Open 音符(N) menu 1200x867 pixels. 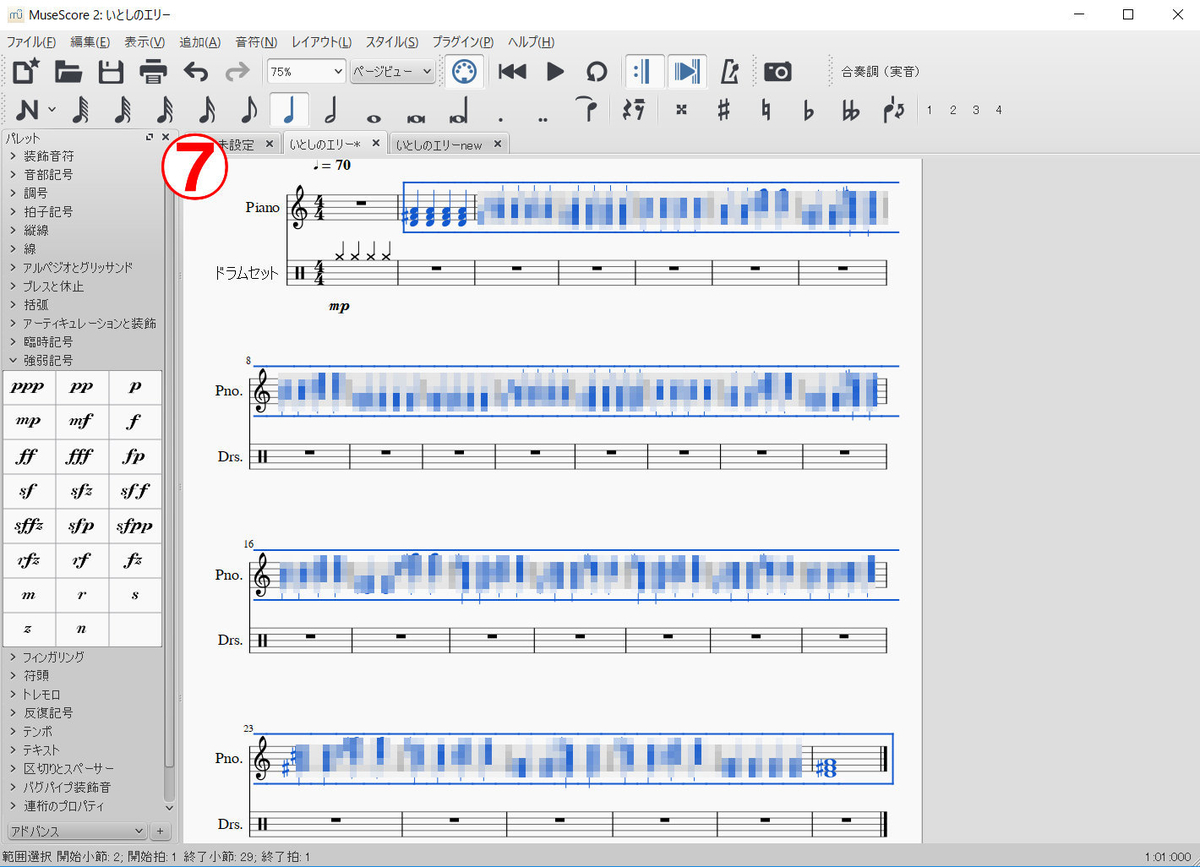coord(256,42)
